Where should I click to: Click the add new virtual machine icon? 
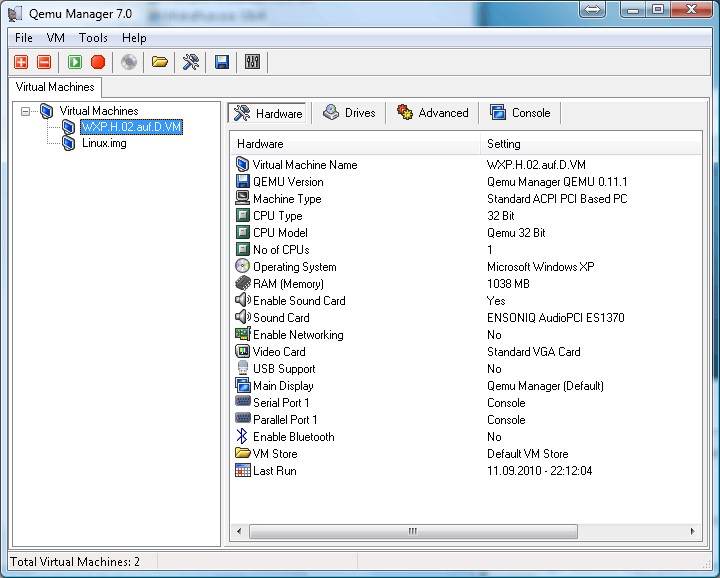point(21,62)
